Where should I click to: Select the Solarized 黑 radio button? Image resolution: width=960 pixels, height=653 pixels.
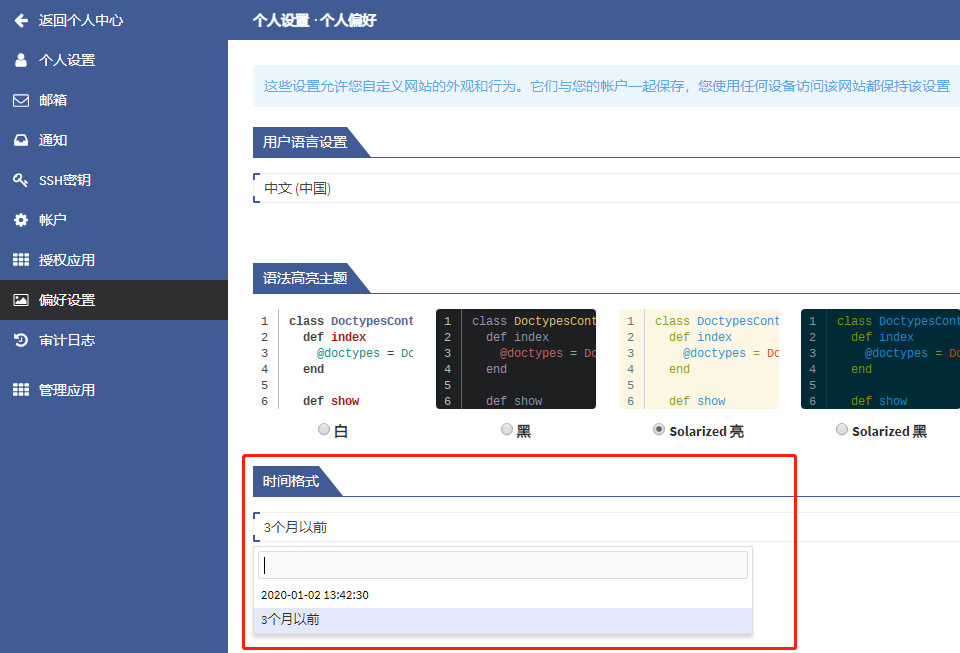pyautogui.click(x=841, y=429)
